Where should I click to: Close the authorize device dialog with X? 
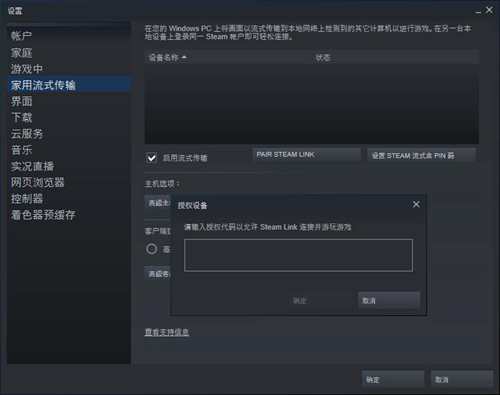point(416,204)
